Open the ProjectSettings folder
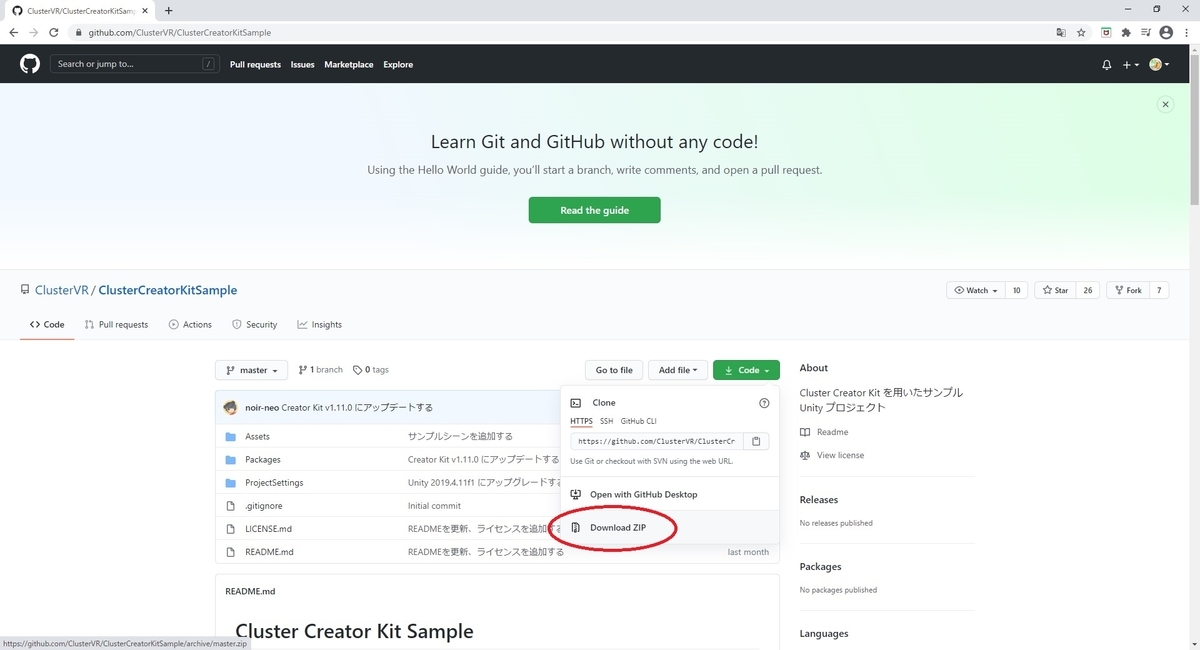1200x650 pixels. point(274,483)
